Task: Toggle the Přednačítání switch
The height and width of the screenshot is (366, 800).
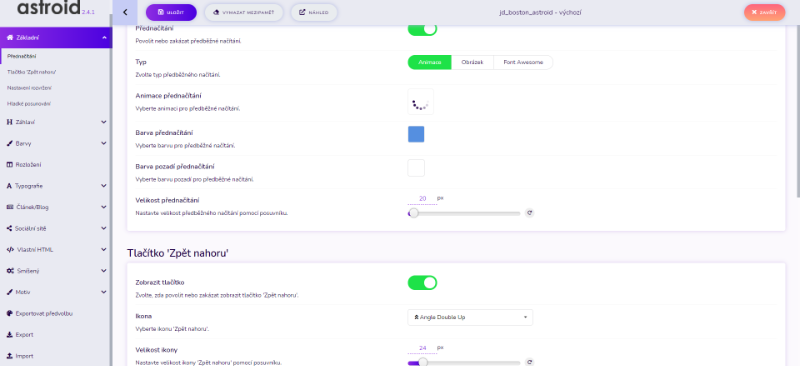Action: coord(422,29)
